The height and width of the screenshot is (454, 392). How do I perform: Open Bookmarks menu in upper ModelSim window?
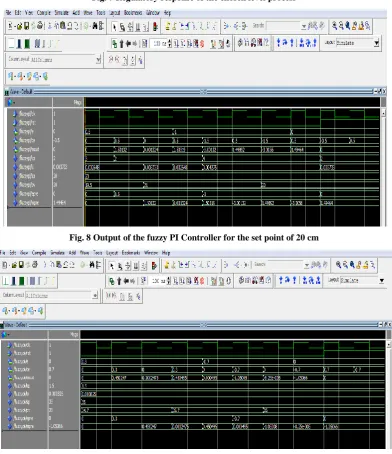tap(133, 13)
